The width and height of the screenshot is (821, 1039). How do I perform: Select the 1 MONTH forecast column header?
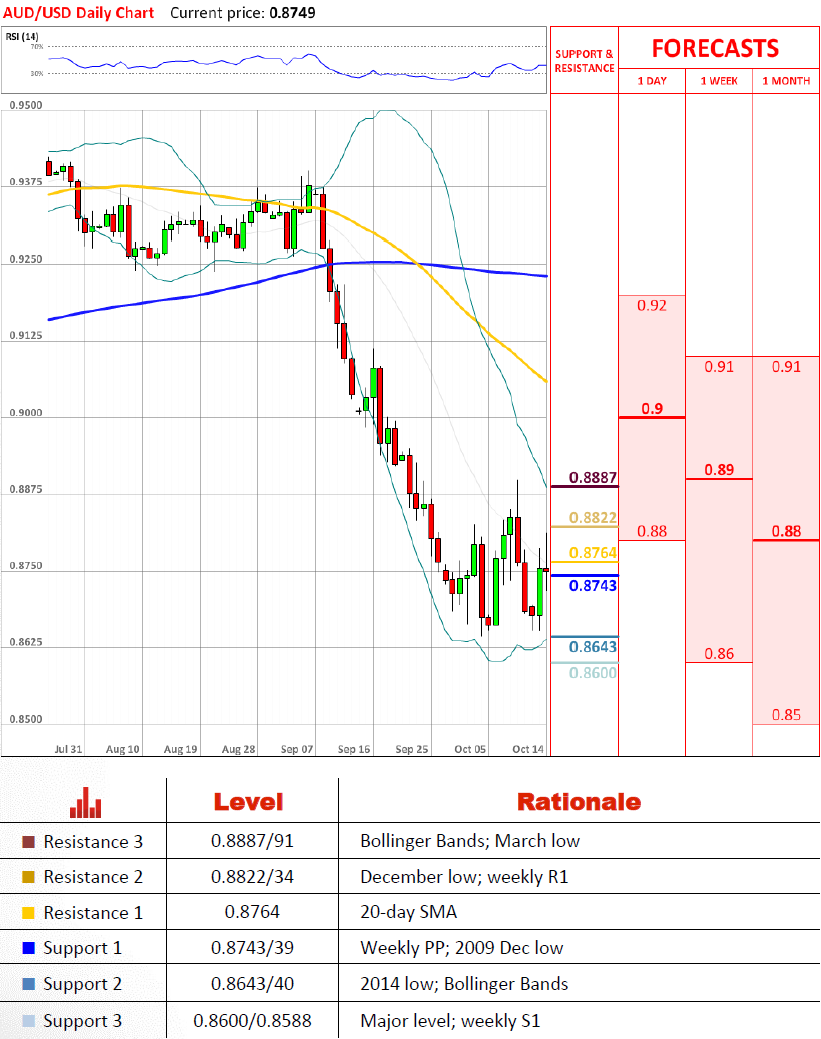click(785, 81)
